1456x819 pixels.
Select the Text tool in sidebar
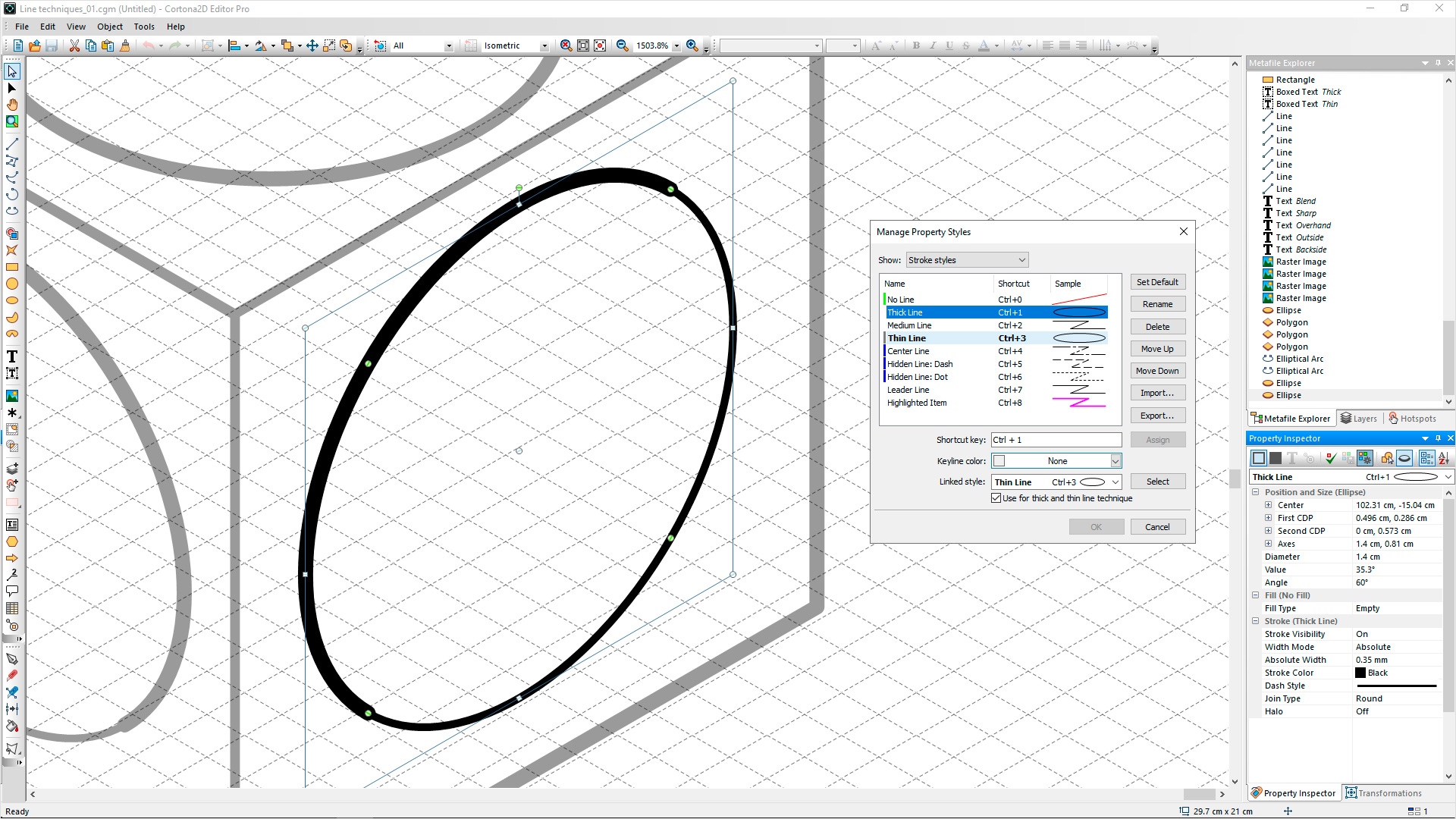tap(13, 357)
